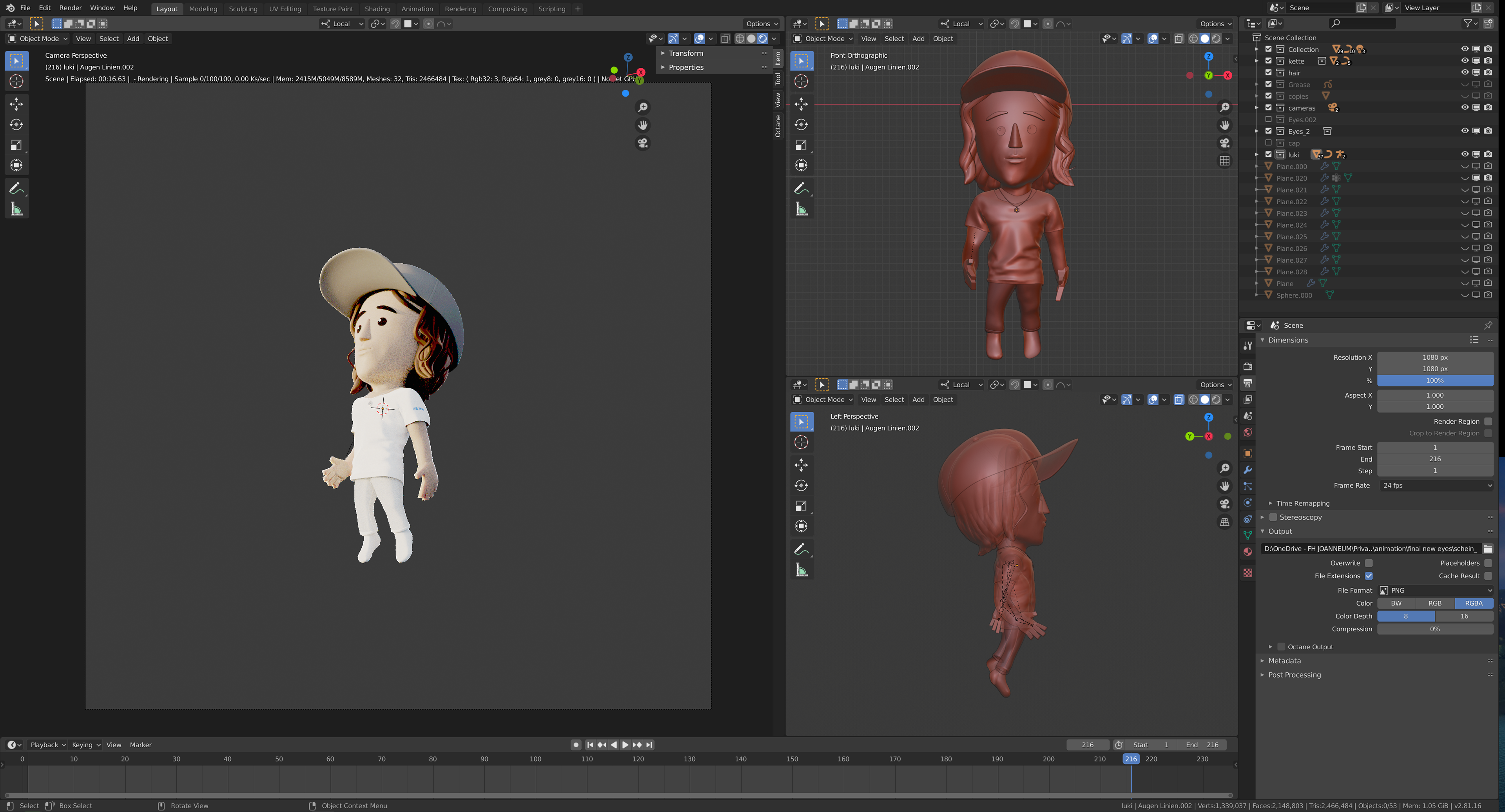This screenshot has height=812, width=1505.
Task: Select the Move tool in main viewport
Action: 16,104
